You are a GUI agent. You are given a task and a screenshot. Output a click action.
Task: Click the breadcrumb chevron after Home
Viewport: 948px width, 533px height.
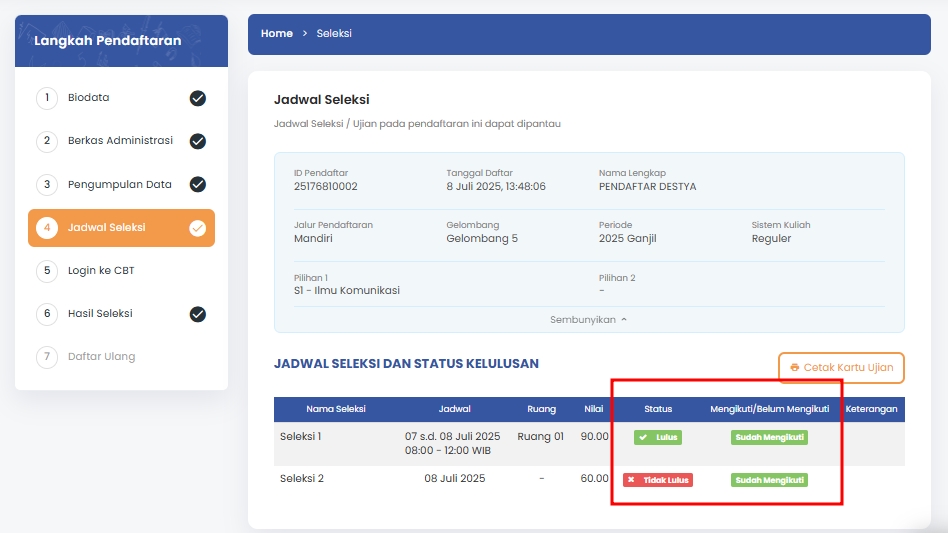[x=305, y=34]
